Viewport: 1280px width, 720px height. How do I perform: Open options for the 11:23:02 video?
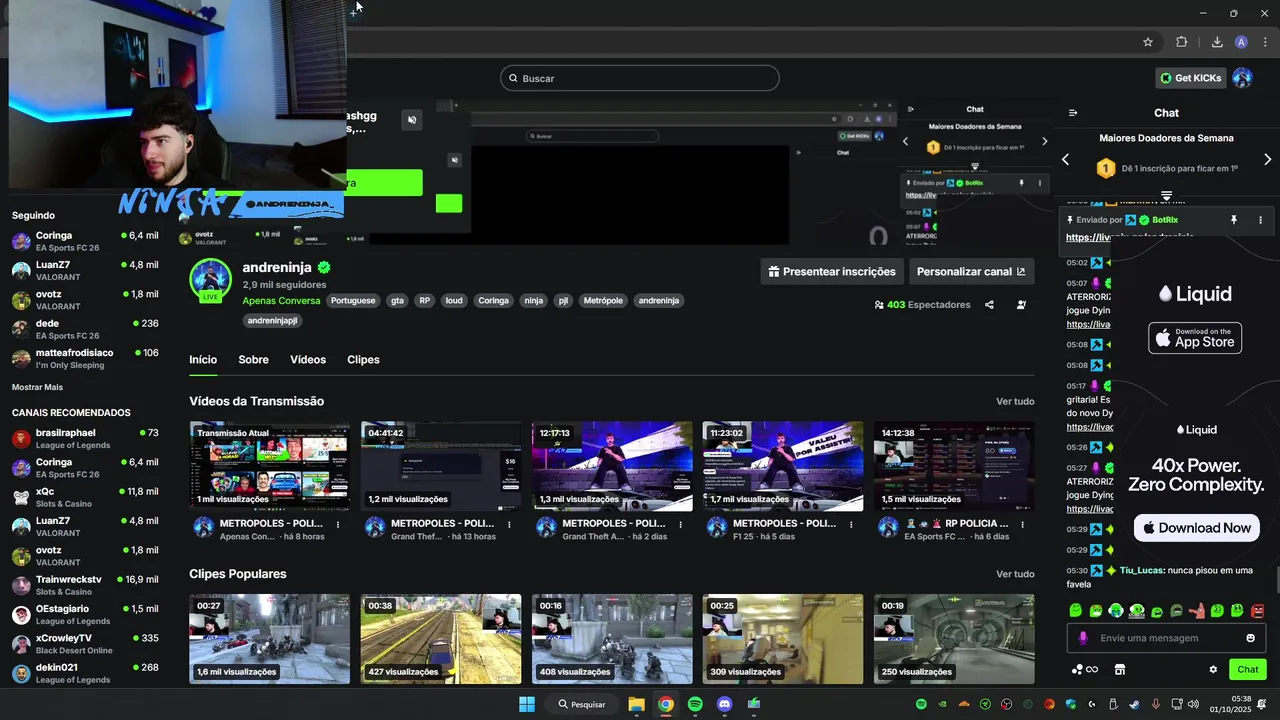[x=851, y=524]
